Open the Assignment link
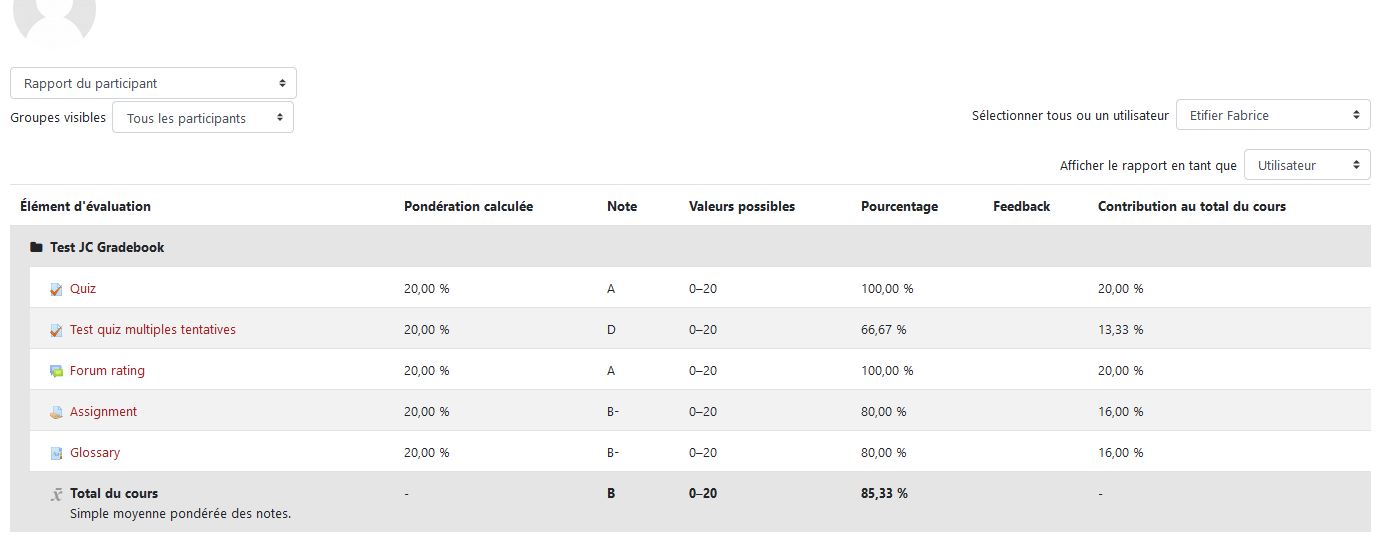 tap(103, 412)
